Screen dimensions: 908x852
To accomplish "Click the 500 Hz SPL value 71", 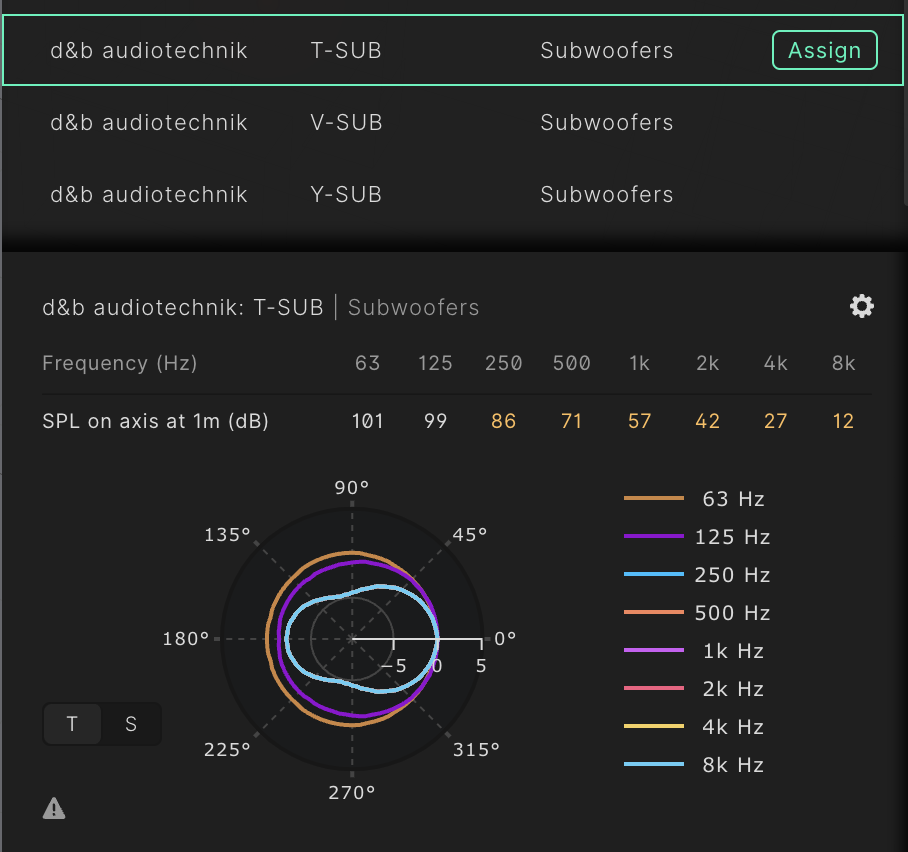I will [x=572, y=421].
